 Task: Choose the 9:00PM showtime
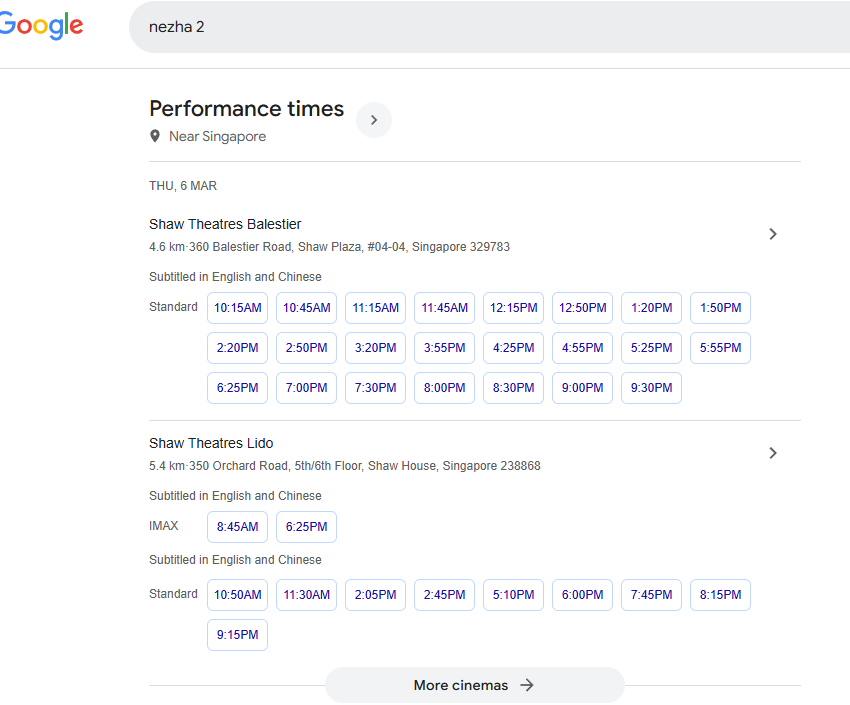(582, 388)
